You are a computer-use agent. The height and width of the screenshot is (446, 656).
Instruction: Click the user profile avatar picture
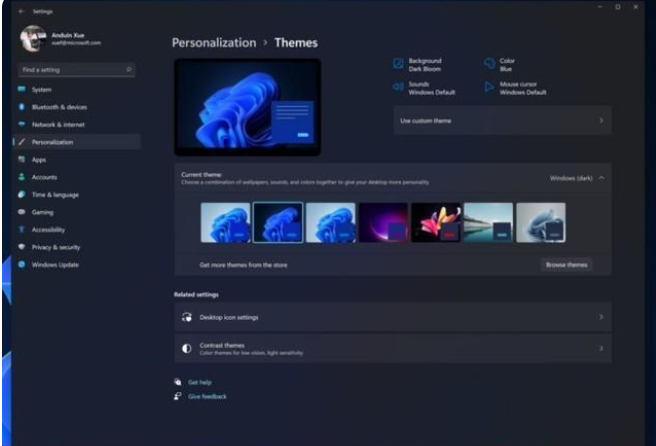(x=33, y=38)
